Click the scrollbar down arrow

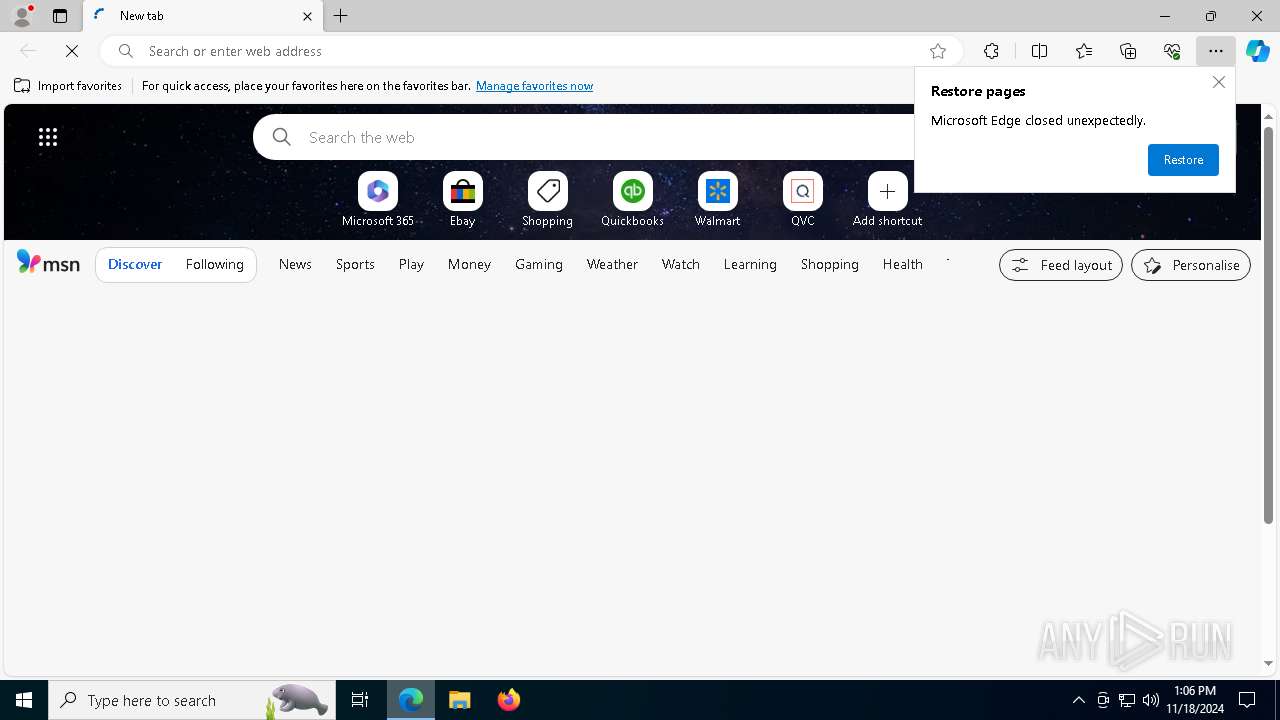tap(1268, 664)
